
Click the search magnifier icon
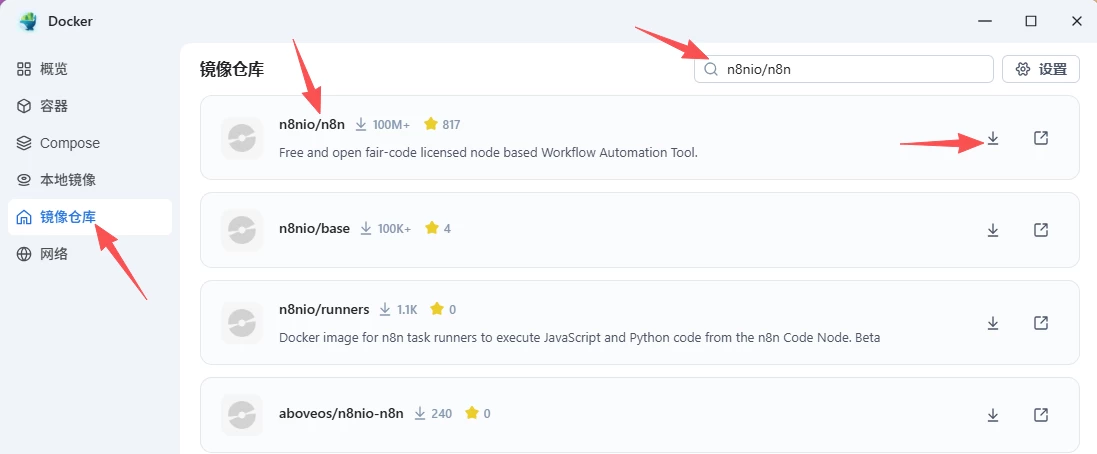point(711,69)
